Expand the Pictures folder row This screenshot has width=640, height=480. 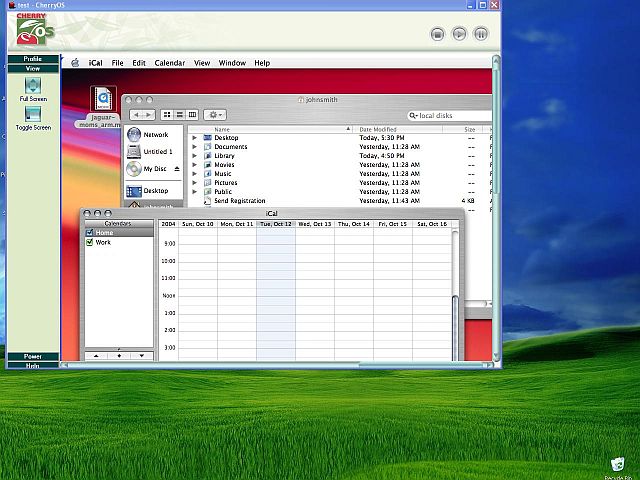click(195, 183)
